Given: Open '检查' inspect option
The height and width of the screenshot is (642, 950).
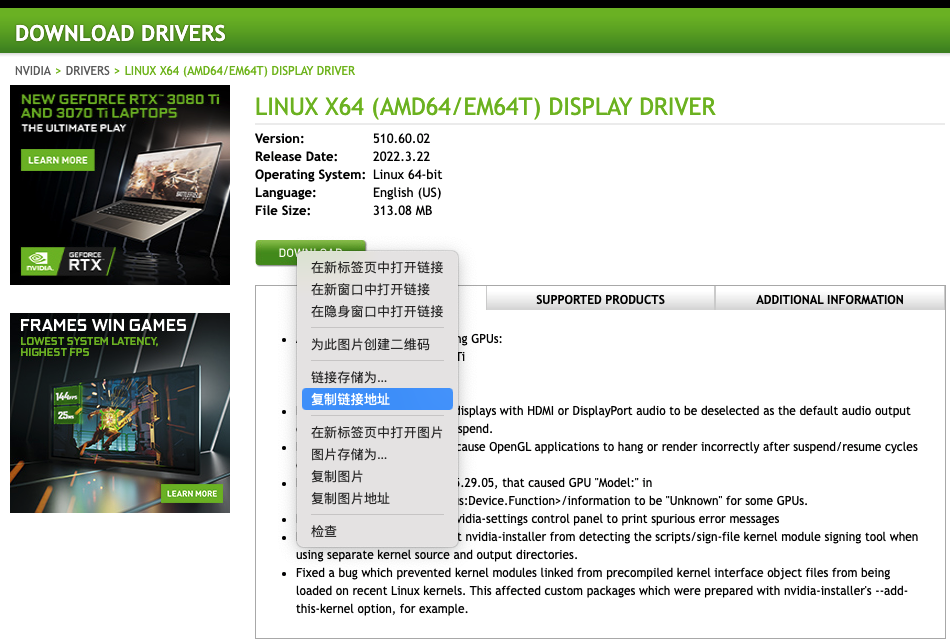Looking at the screenshot, I should click(x=377, y=531).
